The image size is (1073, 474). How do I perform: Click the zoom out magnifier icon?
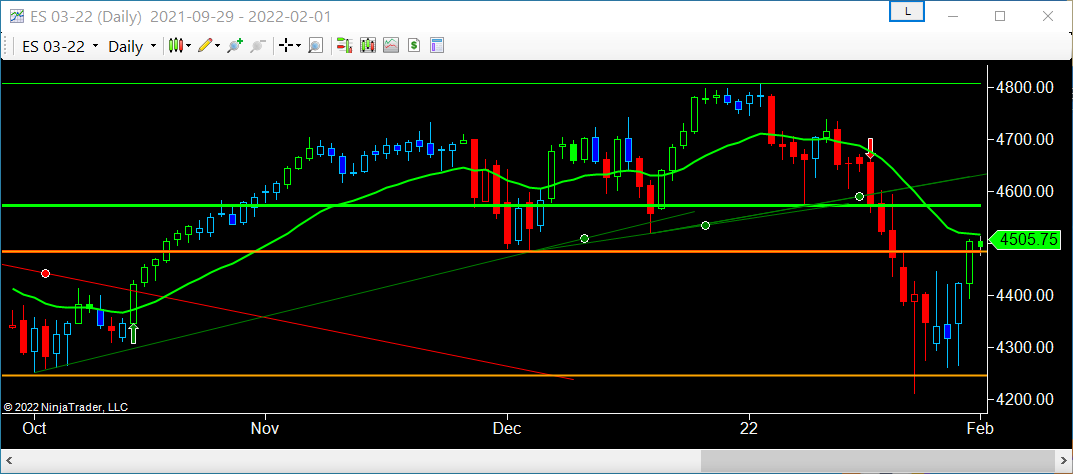point(258,46)
